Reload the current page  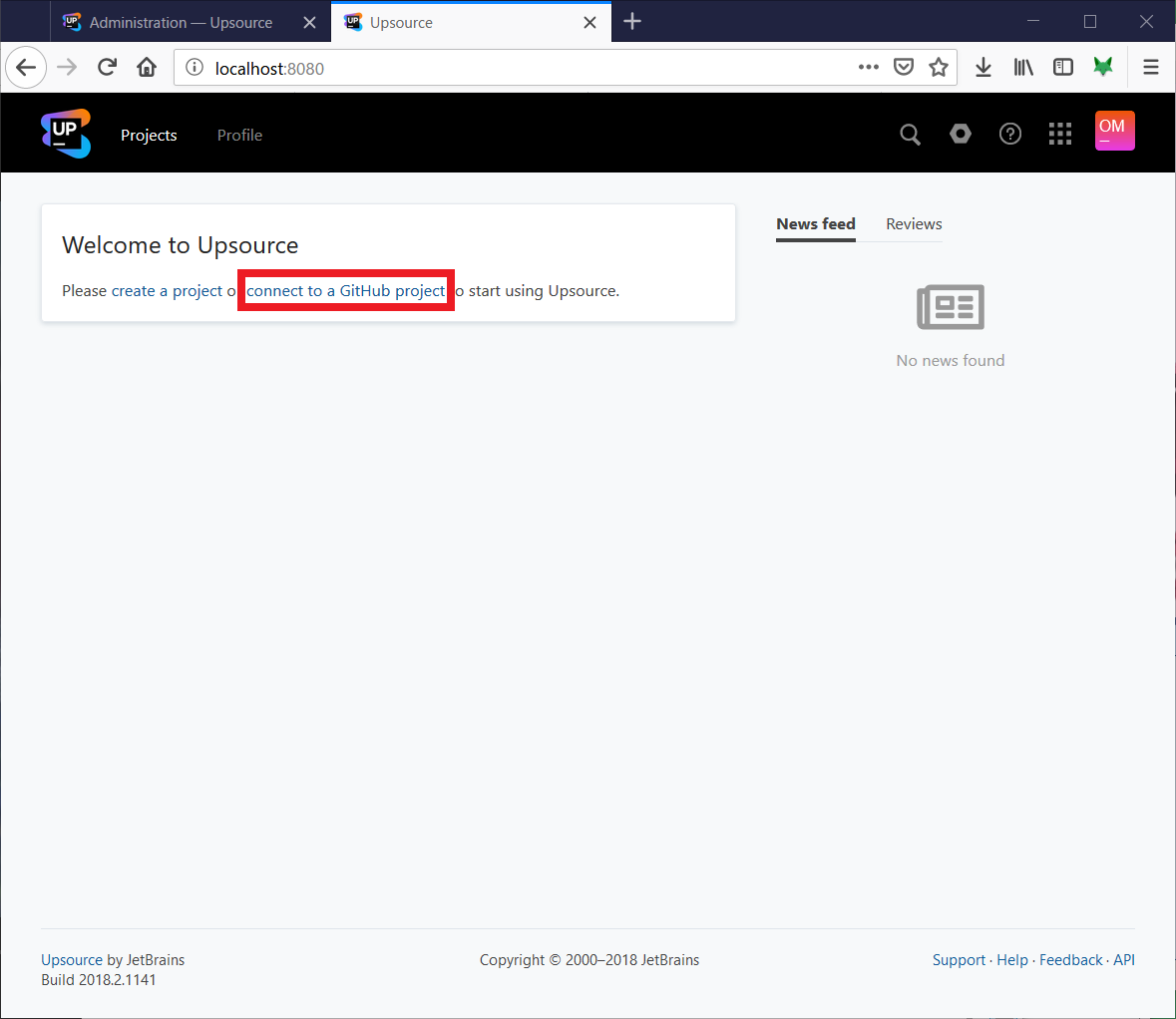pos(107,67)
